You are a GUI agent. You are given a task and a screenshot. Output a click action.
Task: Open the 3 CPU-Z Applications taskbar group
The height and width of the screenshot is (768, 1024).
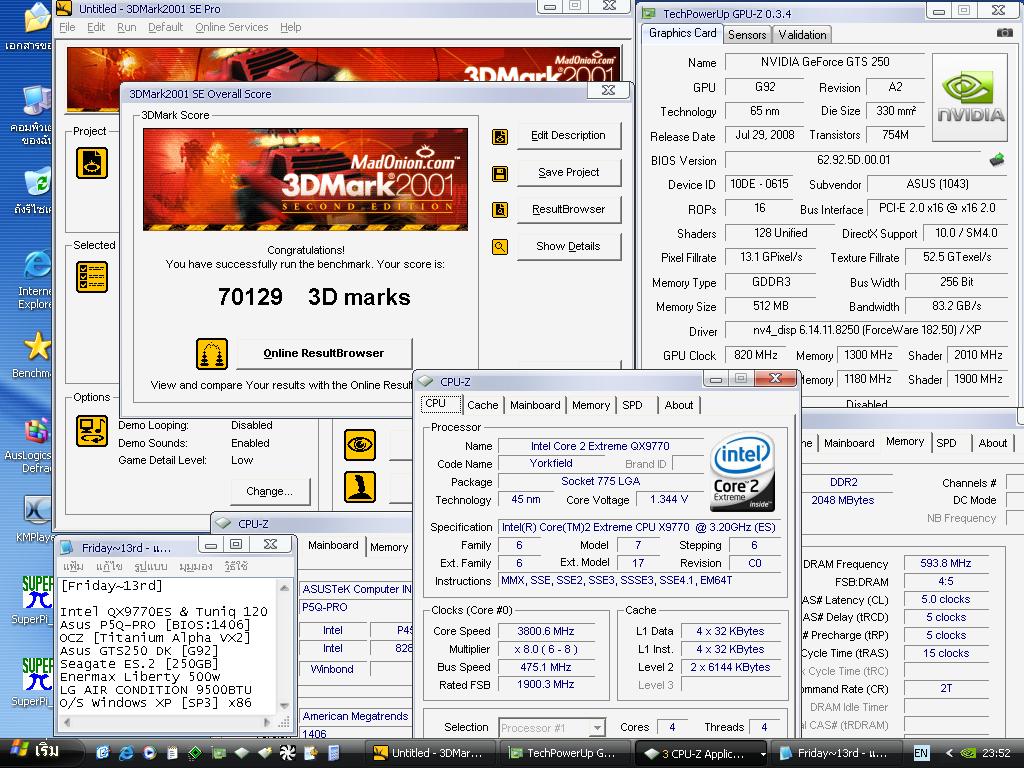click(x=701, y=753)
